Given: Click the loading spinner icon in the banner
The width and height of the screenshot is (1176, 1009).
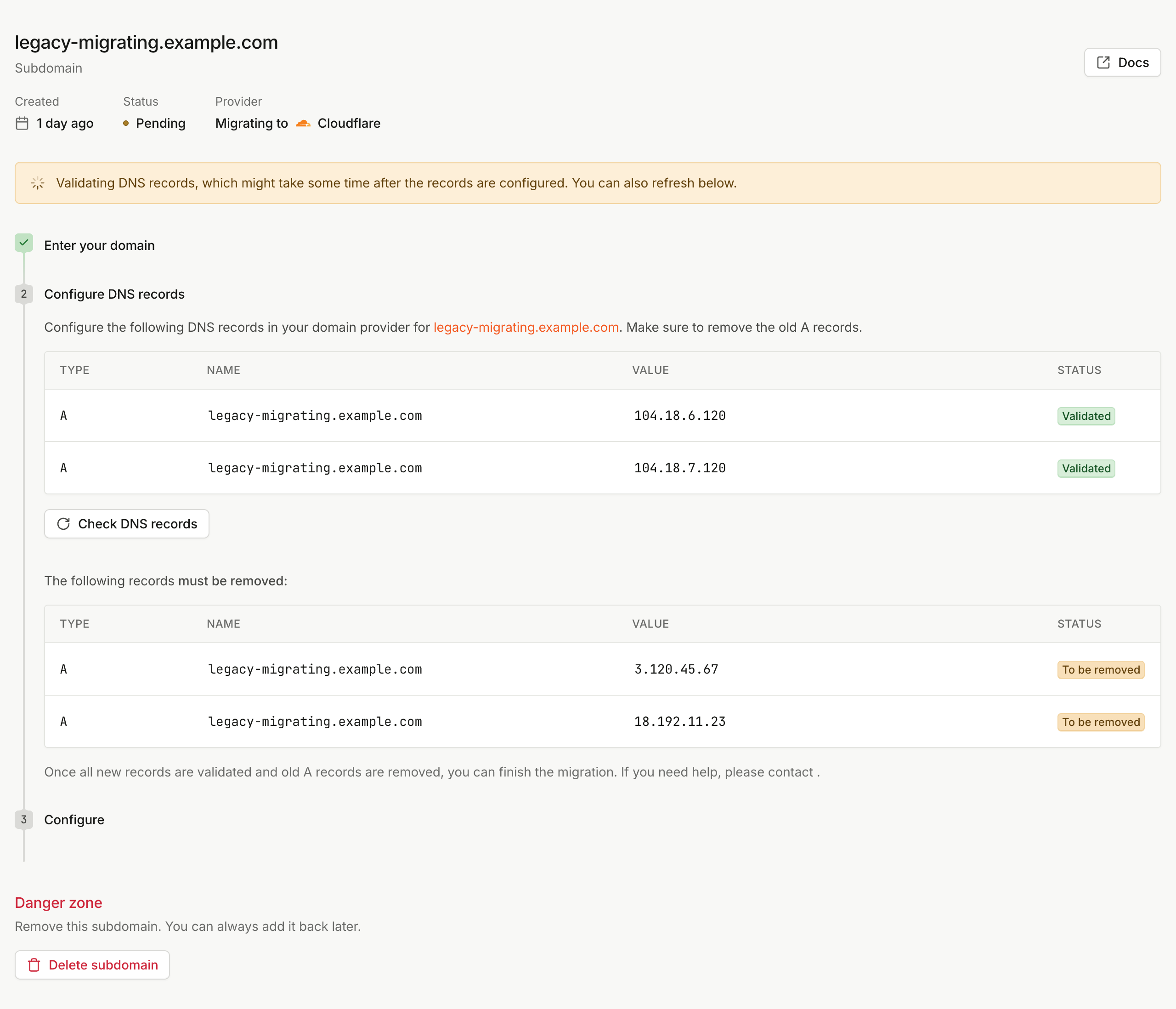Looking at the screenshot, I should pos(38,183).
